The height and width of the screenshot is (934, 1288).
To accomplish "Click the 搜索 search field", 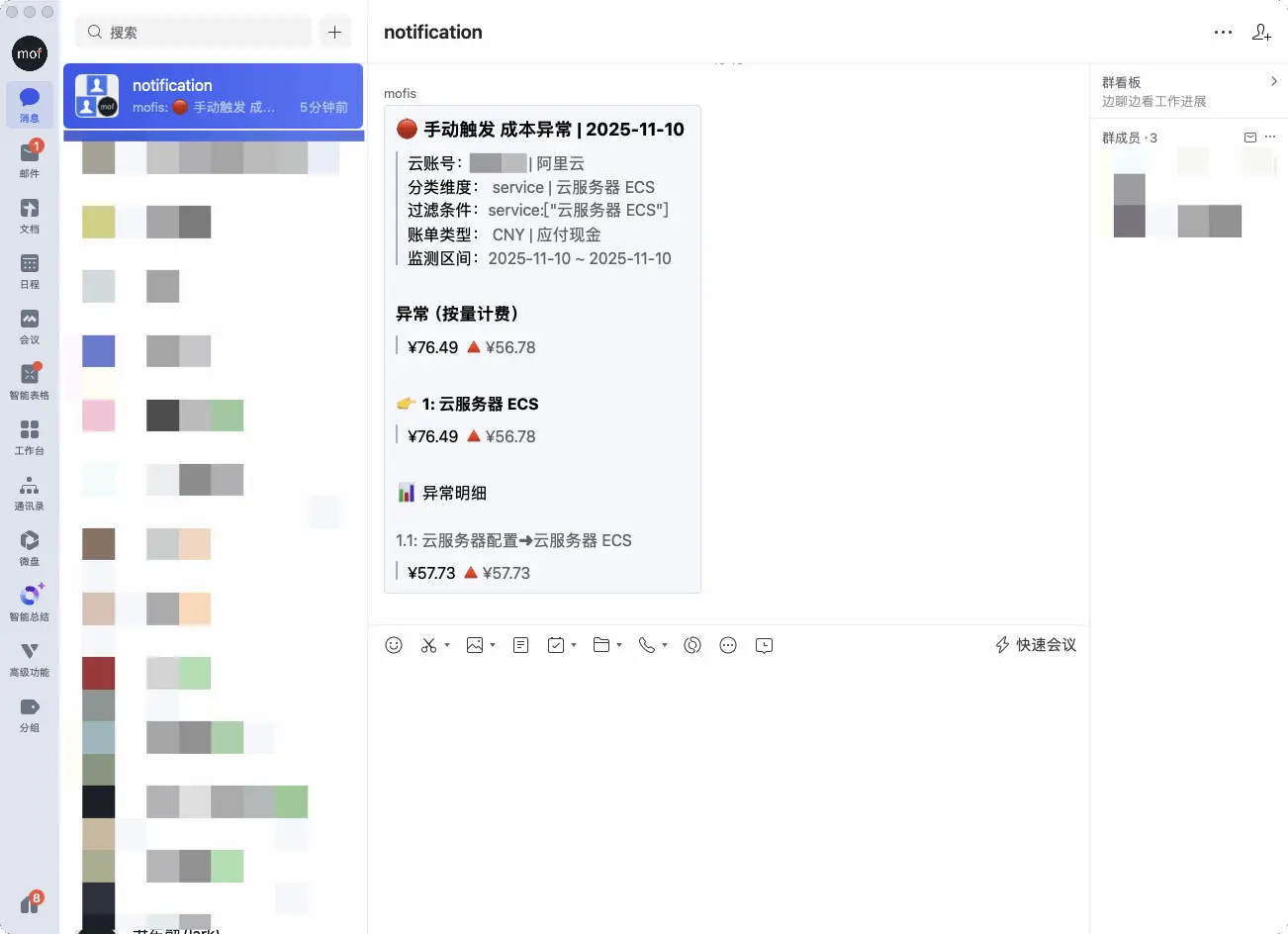I will [194, 32].
